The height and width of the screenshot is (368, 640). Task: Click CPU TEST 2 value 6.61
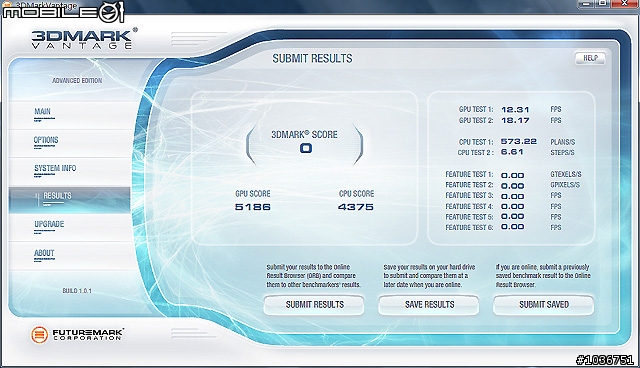pos(512,152)
